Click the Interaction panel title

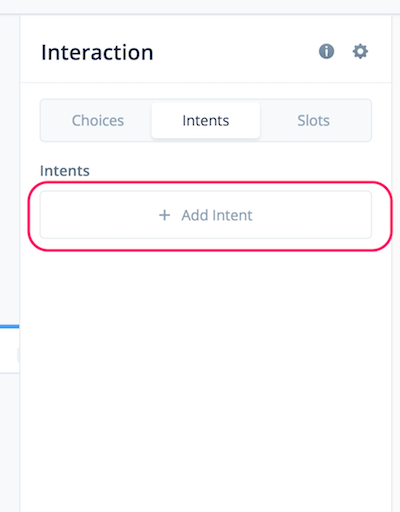pyautogui.click(x=97, y=52)
